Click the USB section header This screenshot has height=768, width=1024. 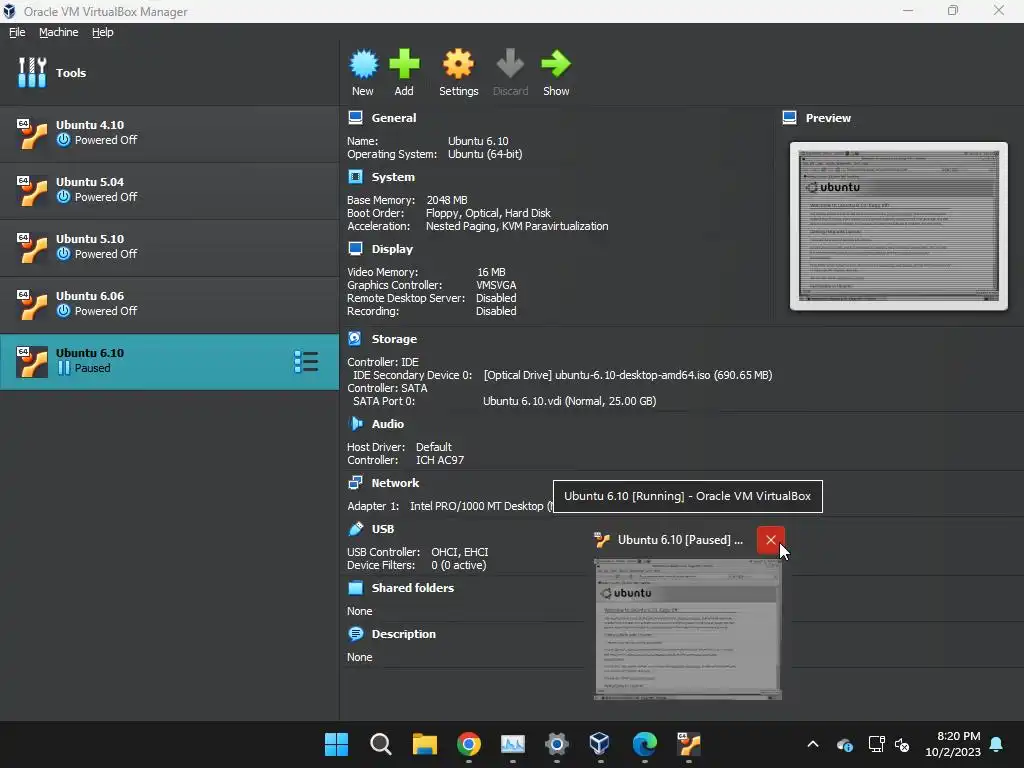coord(383,529)
